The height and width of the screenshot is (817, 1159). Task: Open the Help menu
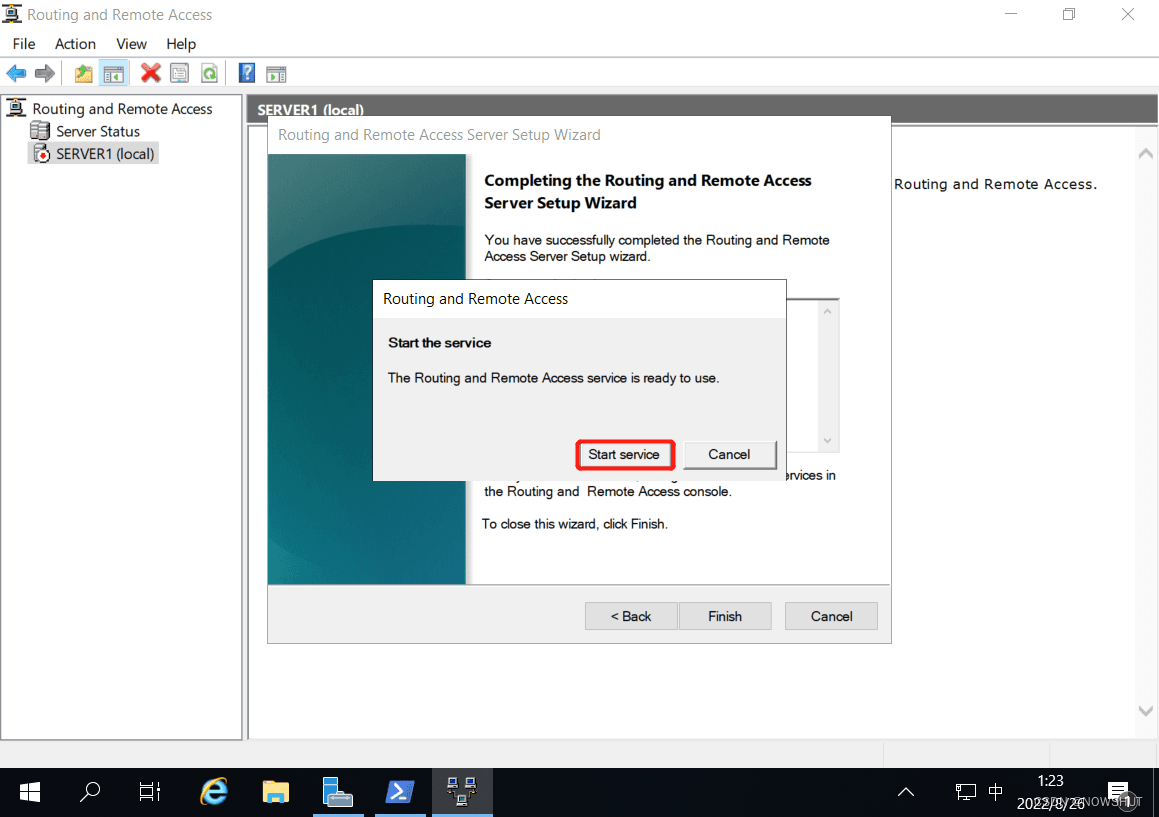[x=181, y=44]
